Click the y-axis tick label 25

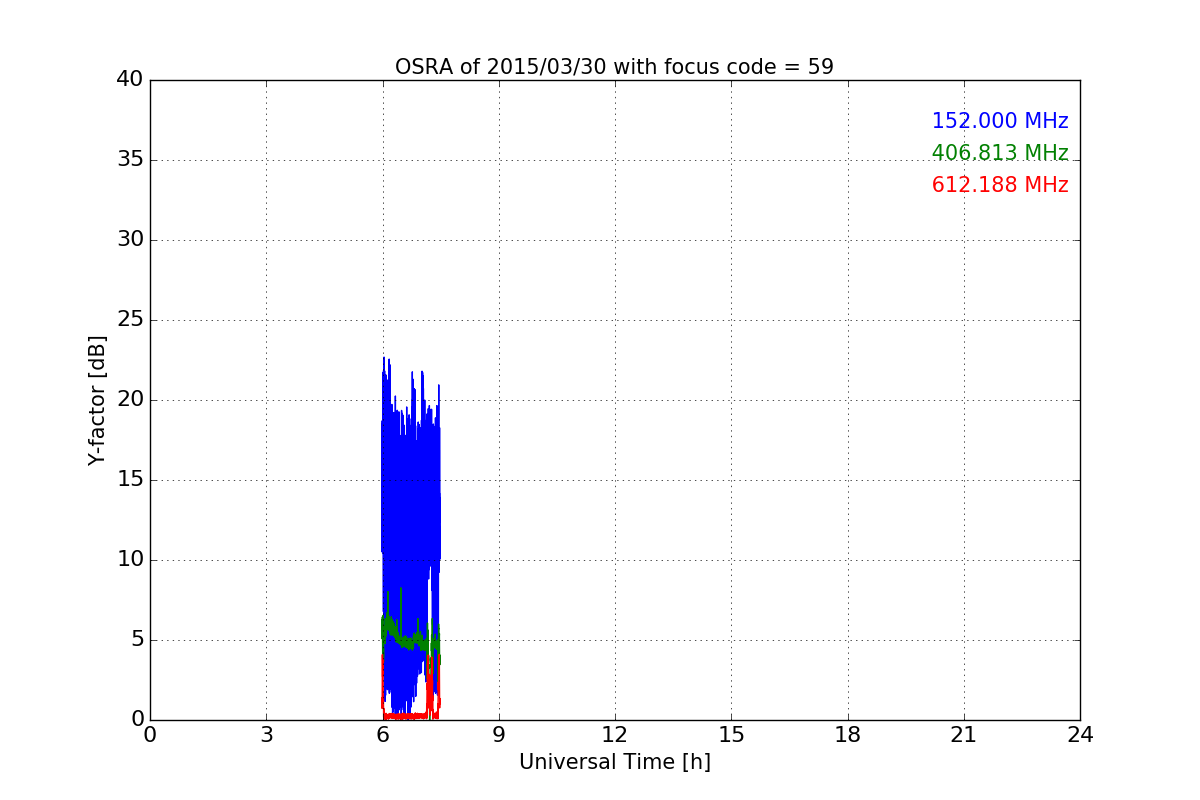pos(130,320)
